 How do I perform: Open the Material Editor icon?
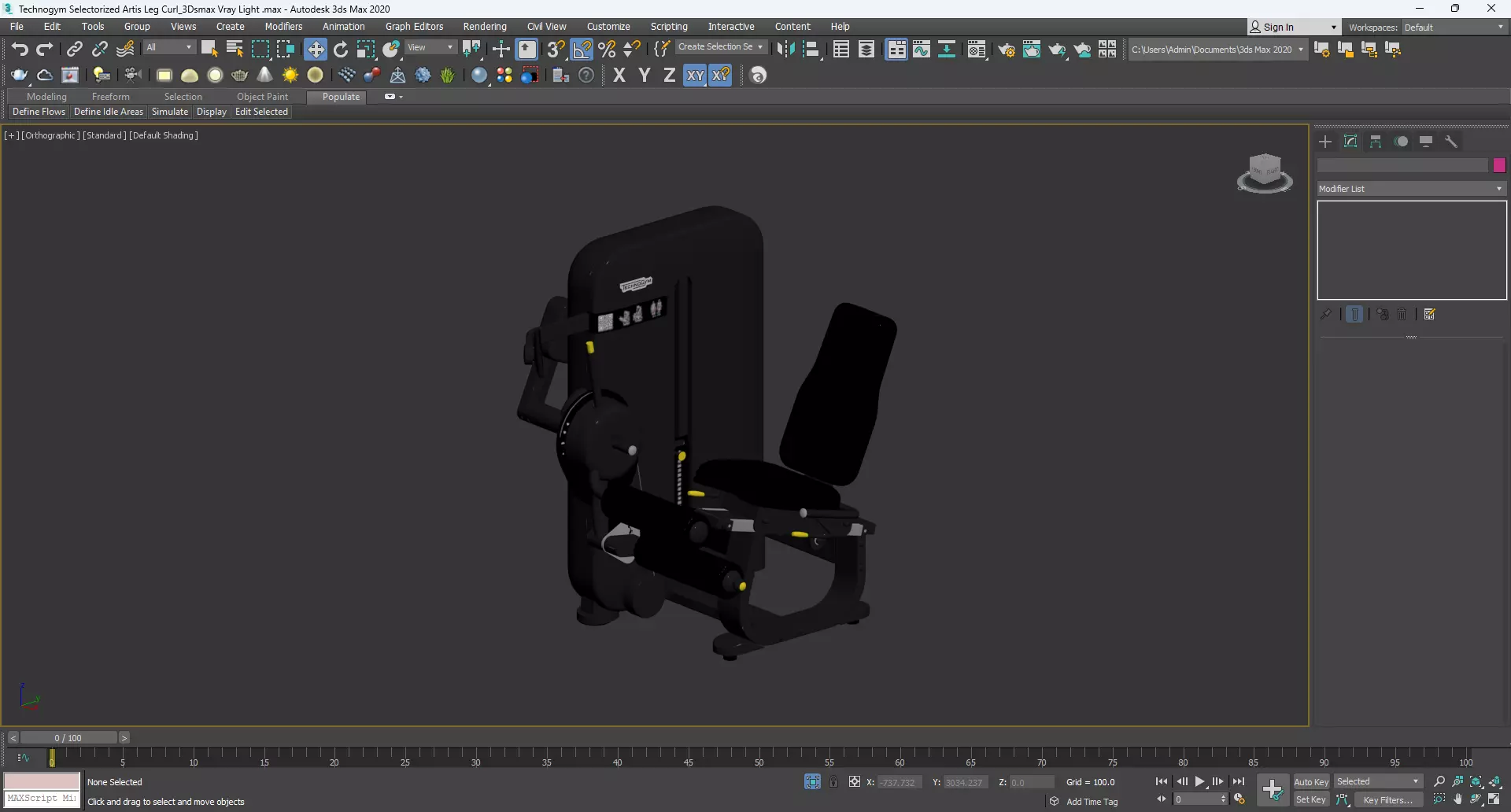coord(977,50)
